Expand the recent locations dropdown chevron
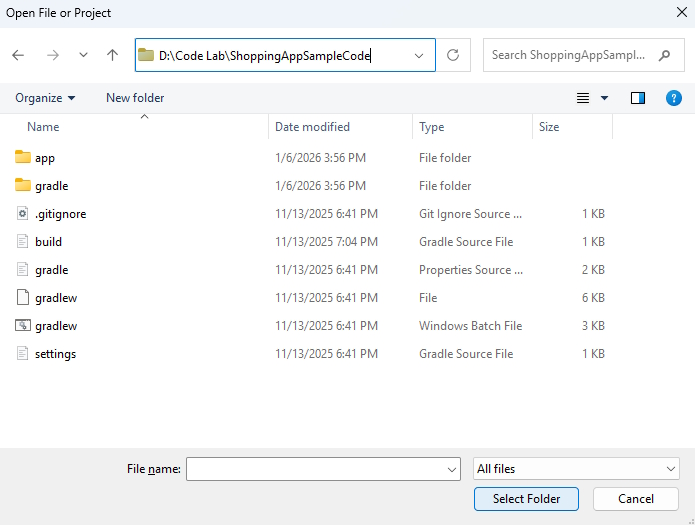Image resolution: width=695 pixels, height=525 pixels. [83, 56]
